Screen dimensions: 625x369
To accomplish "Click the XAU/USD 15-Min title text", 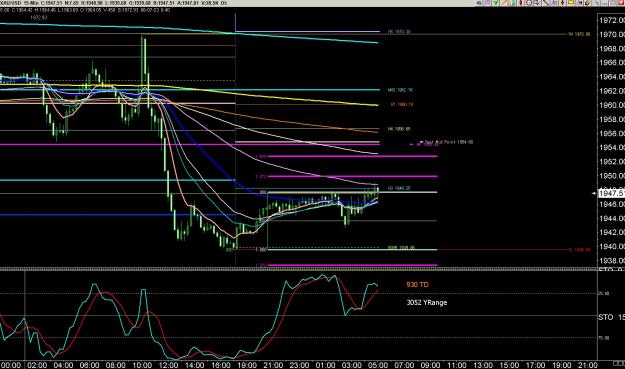I will pyautogui.click(x=20, y=3).
